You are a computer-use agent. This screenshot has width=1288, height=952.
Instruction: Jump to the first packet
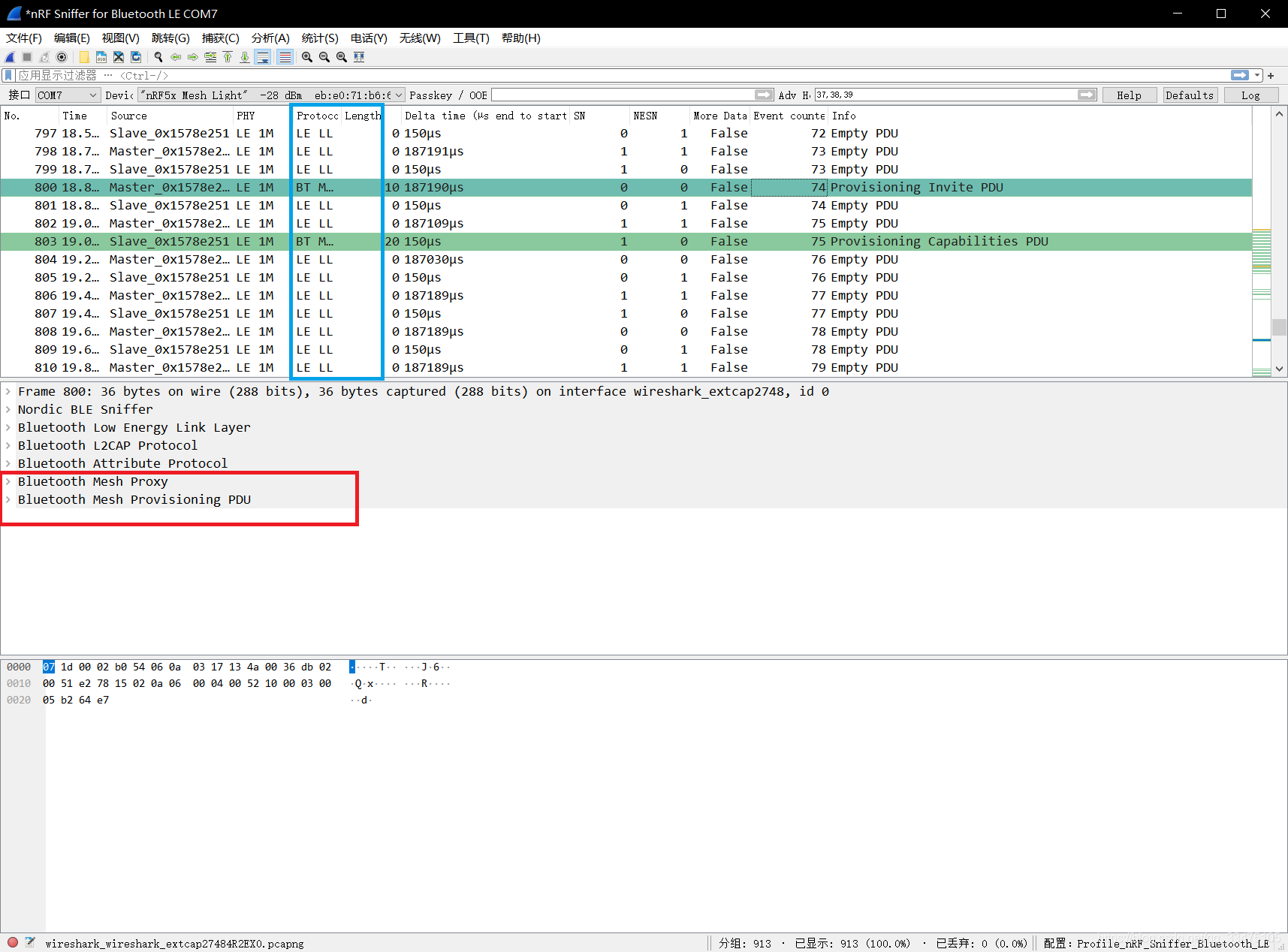228,57
